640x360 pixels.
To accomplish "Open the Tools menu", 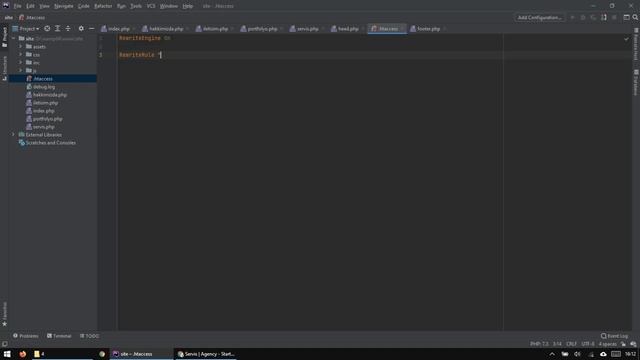I will tap(136, 6).
